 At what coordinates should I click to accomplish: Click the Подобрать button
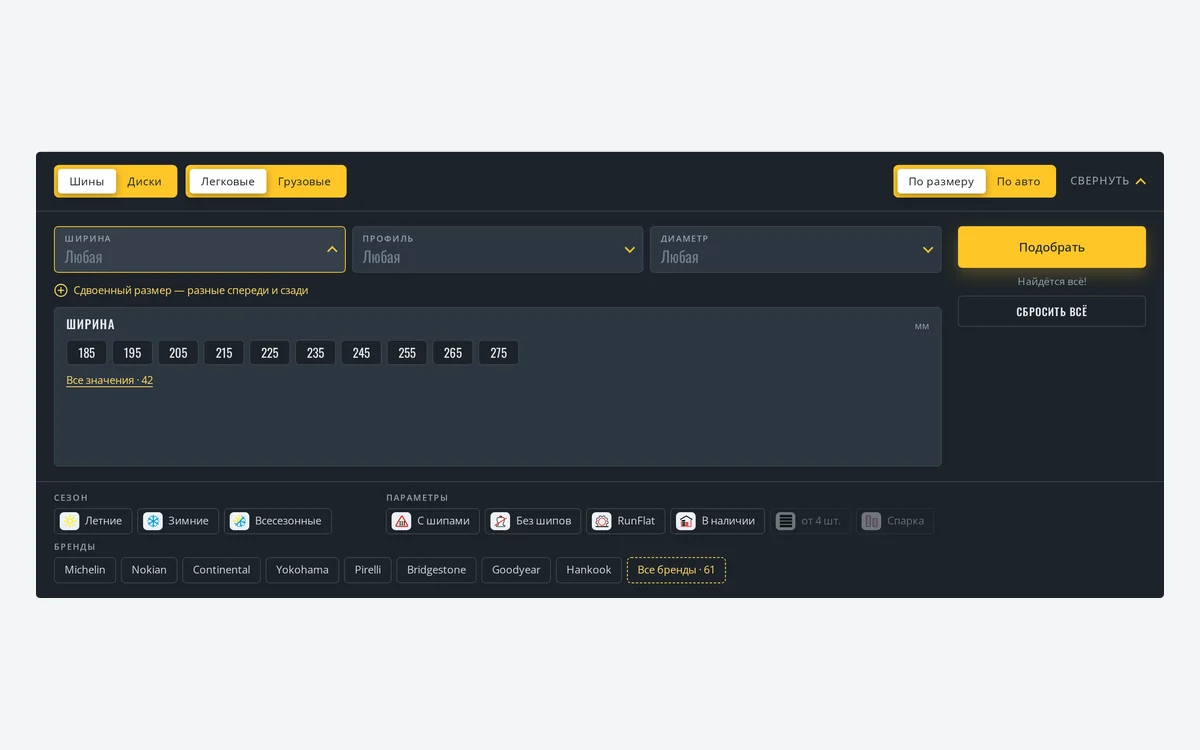click(x=1052, y=247)
